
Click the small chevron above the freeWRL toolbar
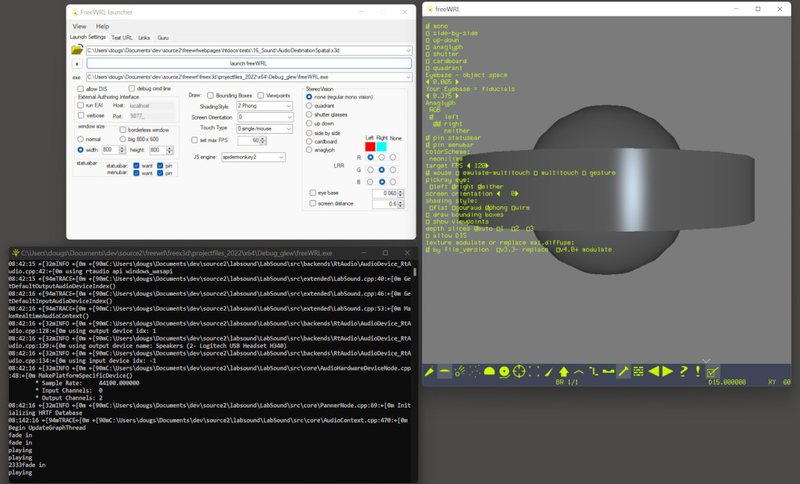coord(706,361)
